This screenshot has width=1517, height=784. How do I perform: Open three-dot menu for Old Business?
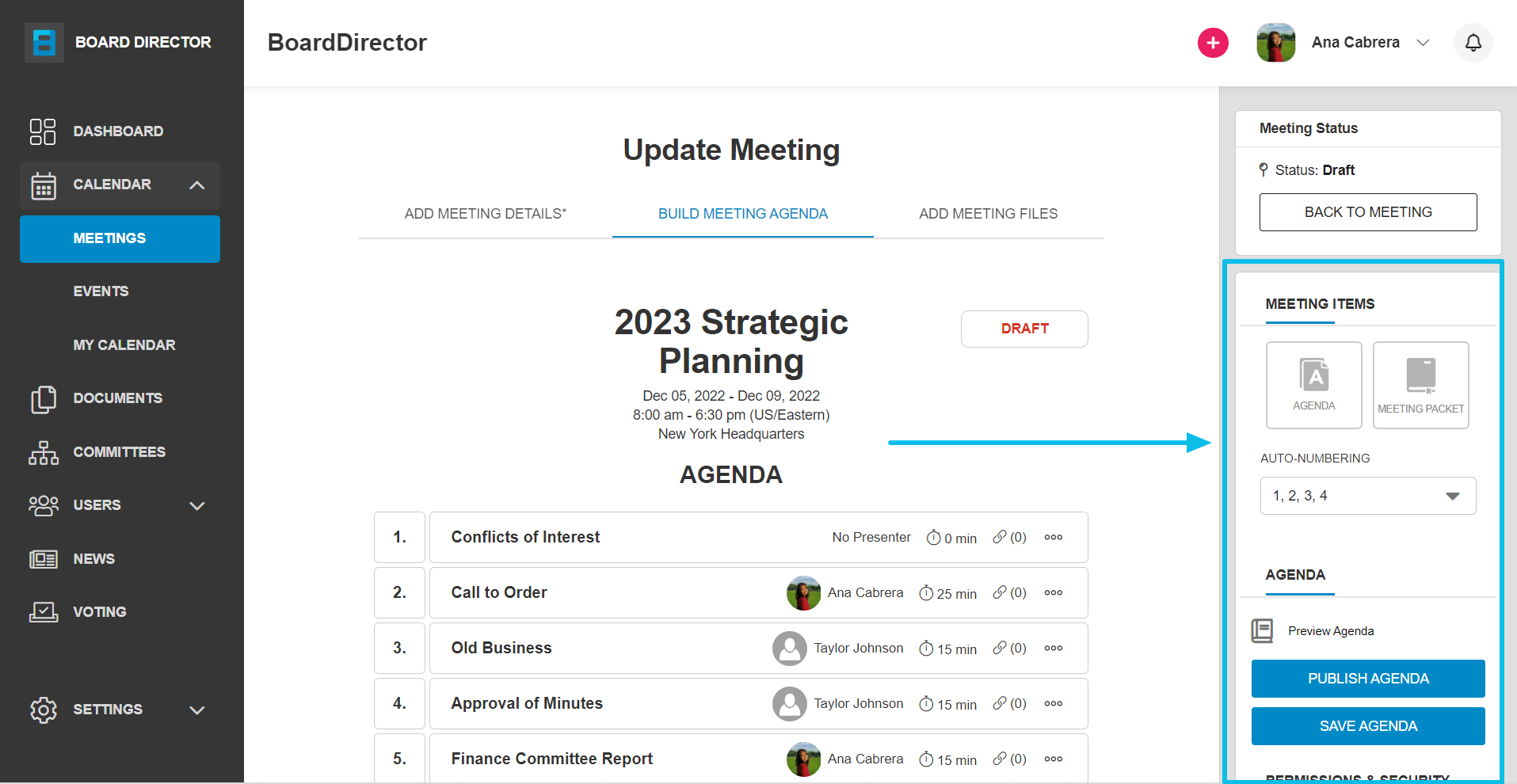[1053, 648]
